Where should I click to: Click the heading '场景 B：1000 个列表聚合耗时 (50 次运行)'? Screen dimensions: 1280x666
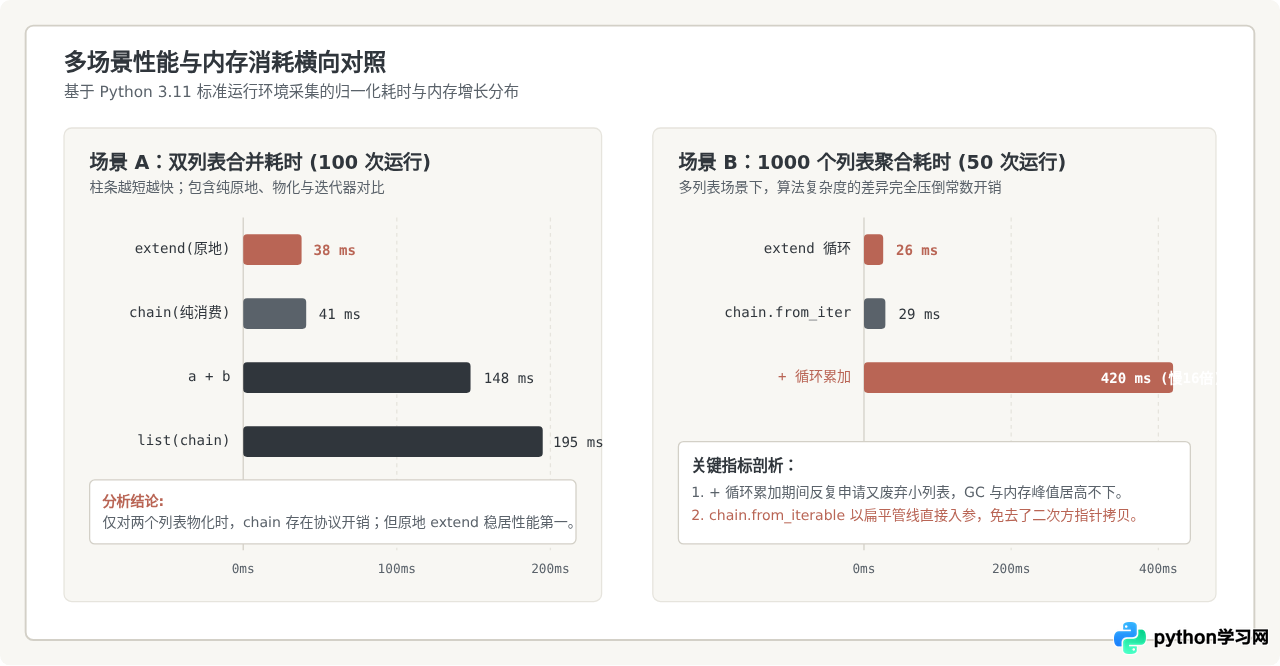click(872, 162)
